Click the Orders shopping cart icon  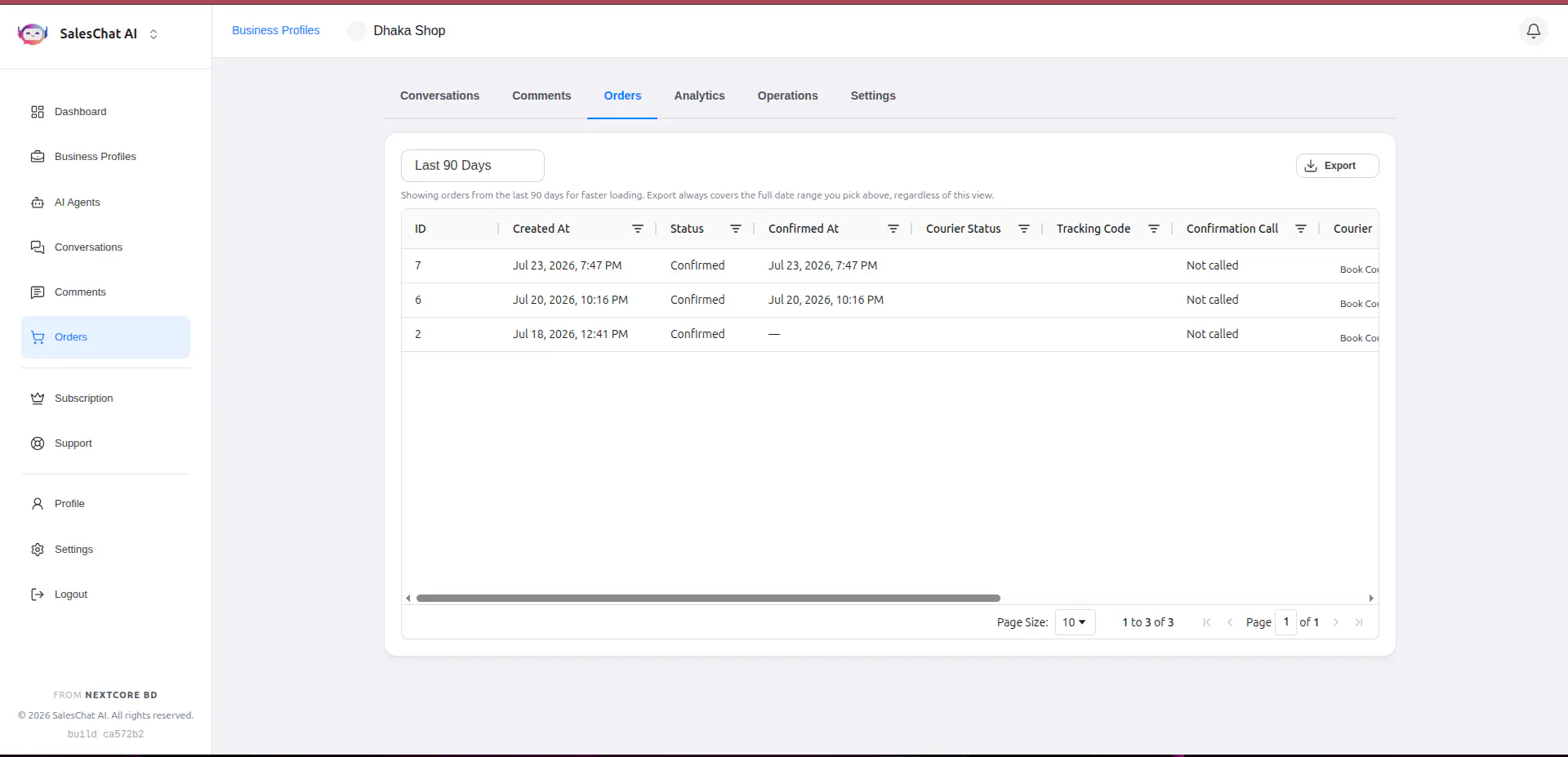point(38,337)
